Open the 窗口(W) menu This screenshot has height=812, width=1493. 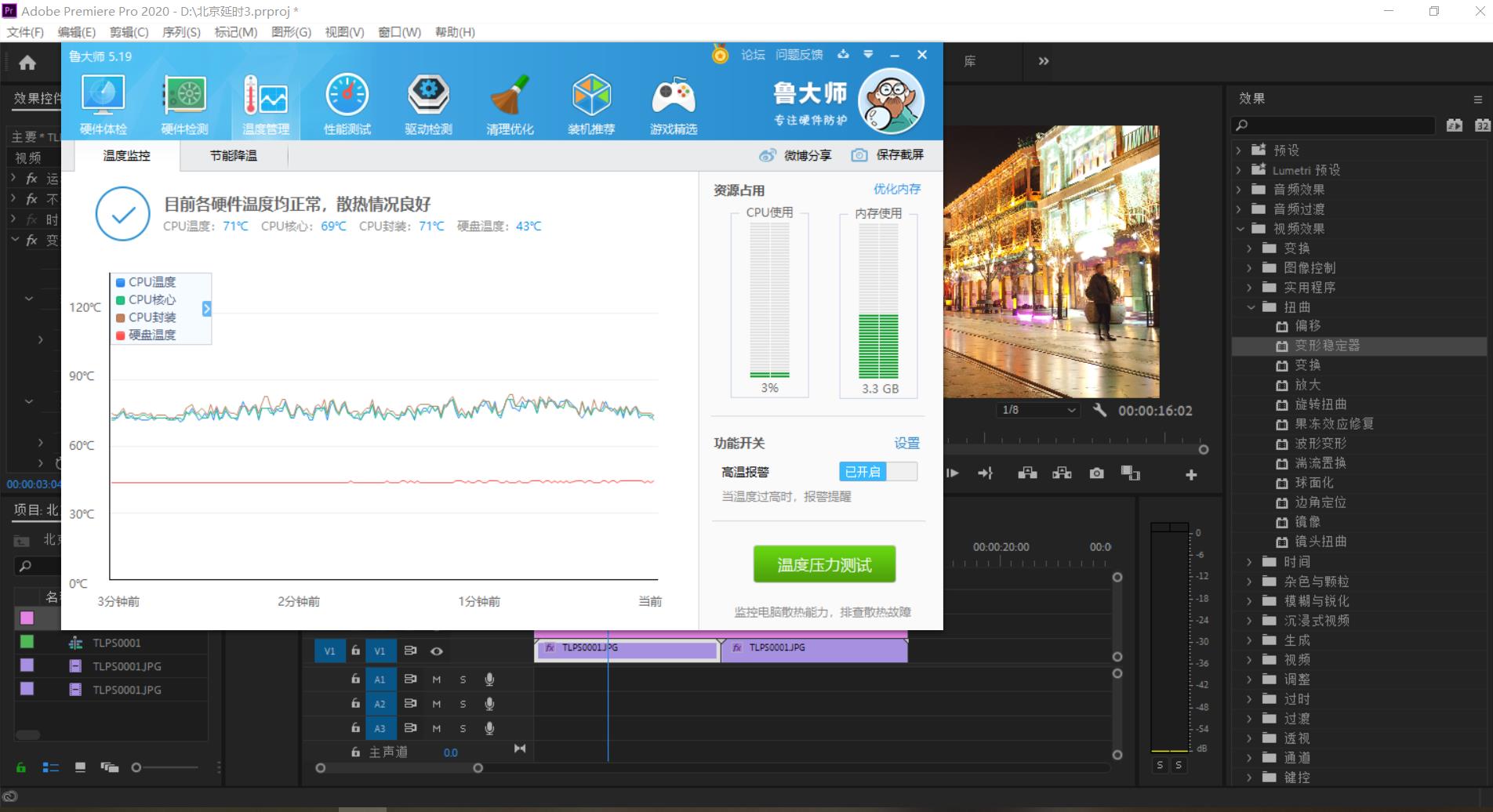tap(399, 32)
